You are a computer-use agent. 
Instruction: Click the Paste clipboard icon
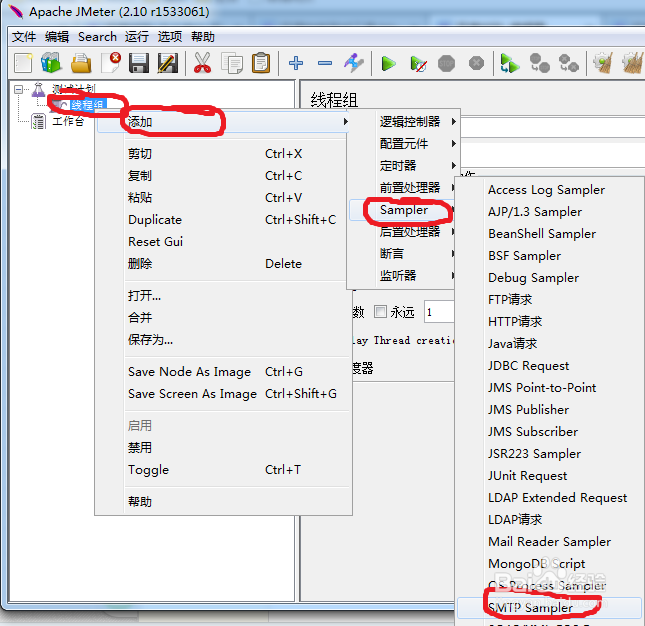pyautogui.click(x=261, y=63)
